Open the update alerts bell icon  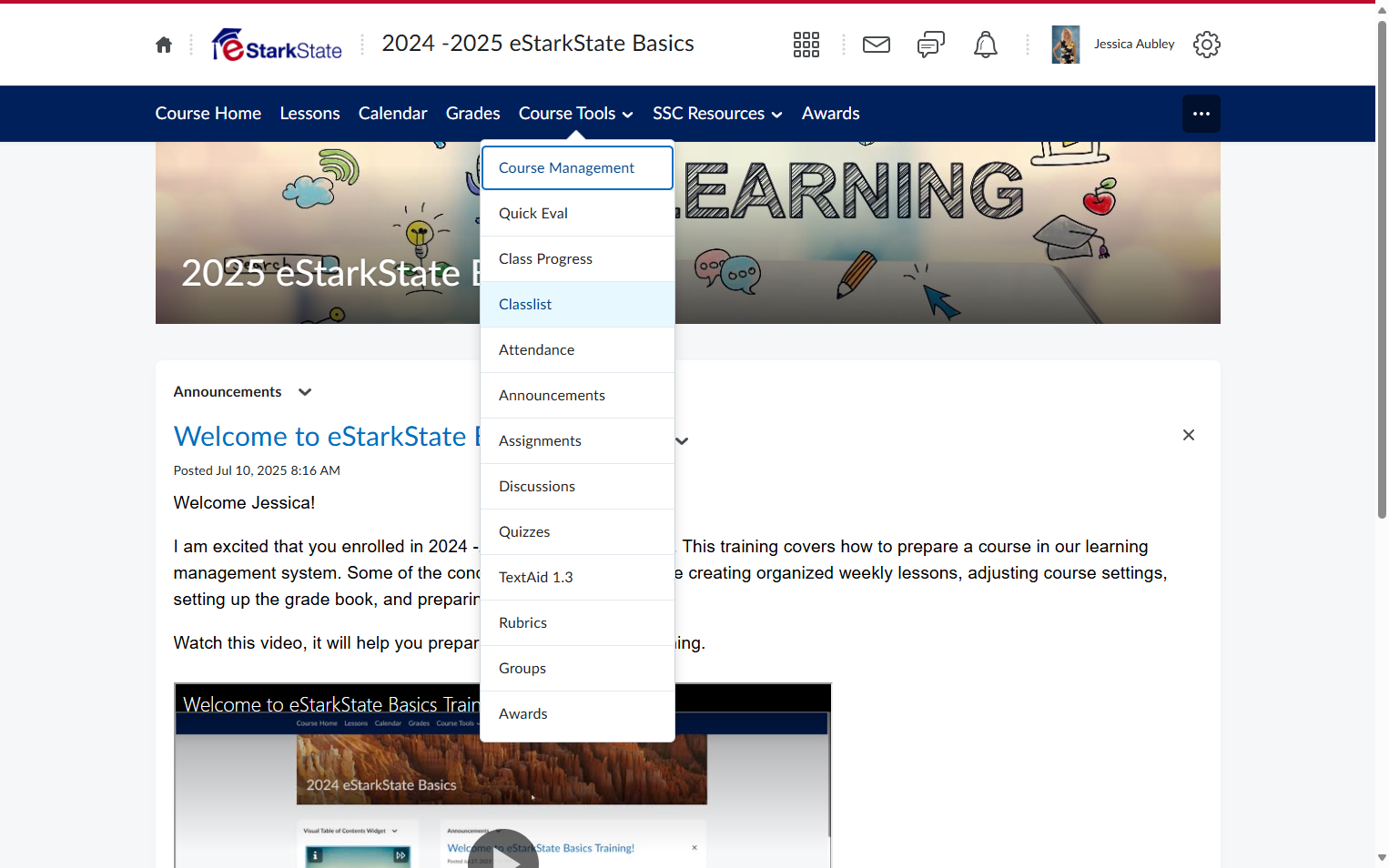(986, 45)
